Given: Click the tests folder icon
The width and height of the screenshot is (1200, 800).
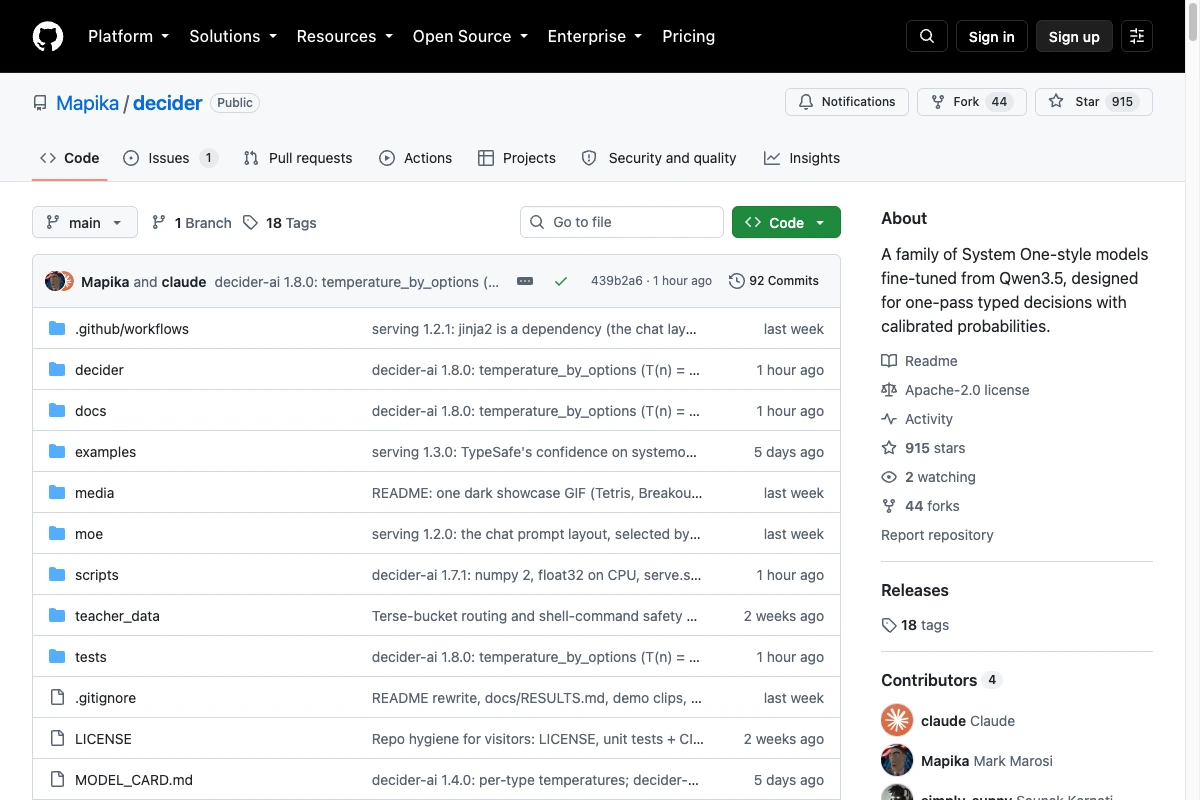Looking at the screenshot, I should pos(57,657).
